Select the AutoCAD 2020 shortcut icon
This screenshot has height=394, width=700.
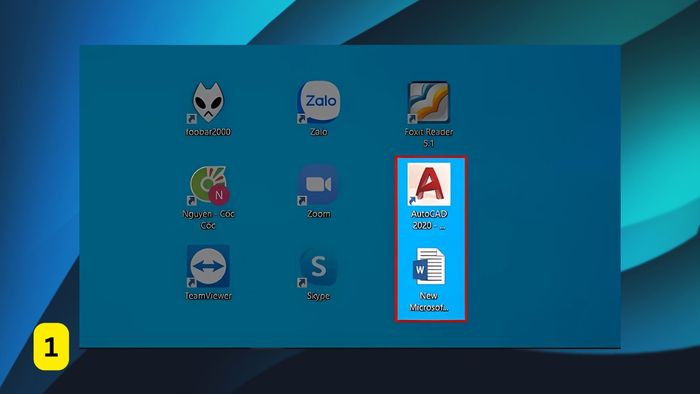click(x=429, y=184)
